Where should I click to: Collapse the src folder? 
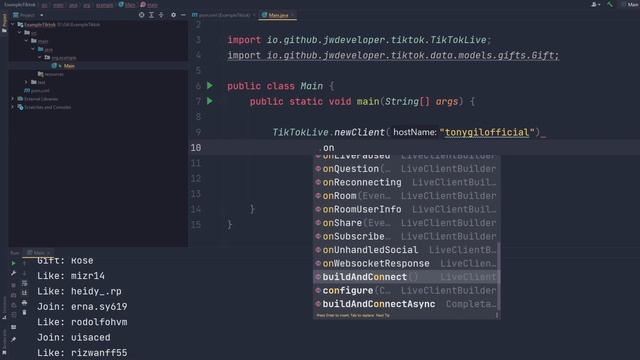[20, 33]
